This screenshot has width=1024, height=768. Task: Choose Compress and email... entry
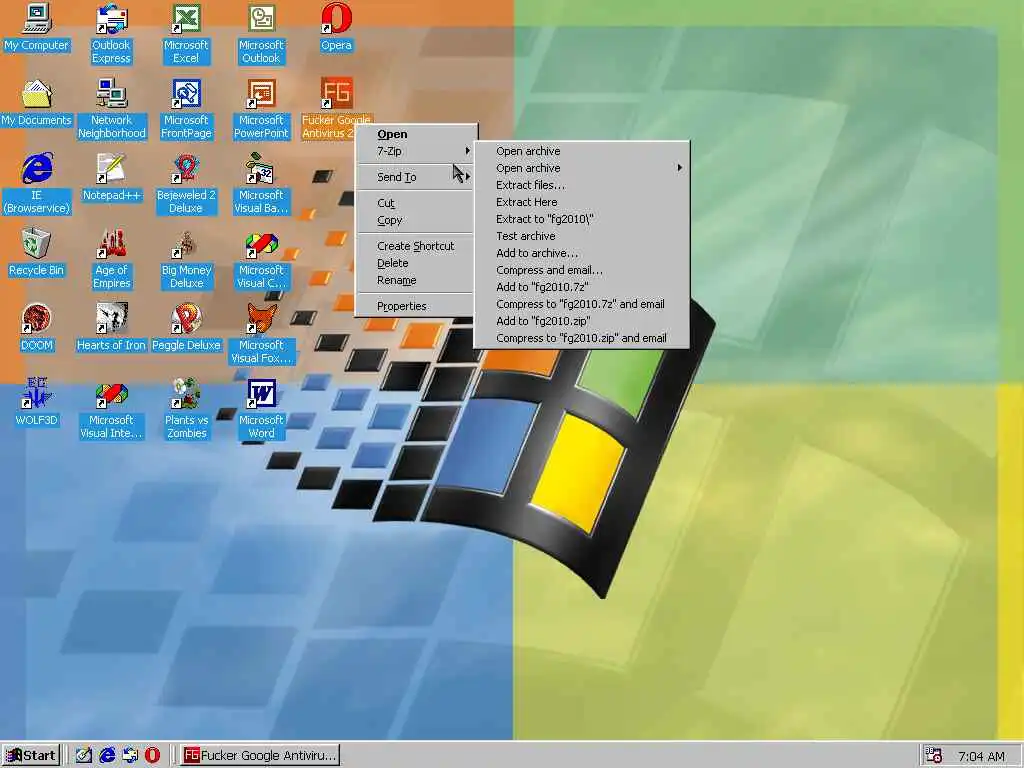[x=582, y=270]
